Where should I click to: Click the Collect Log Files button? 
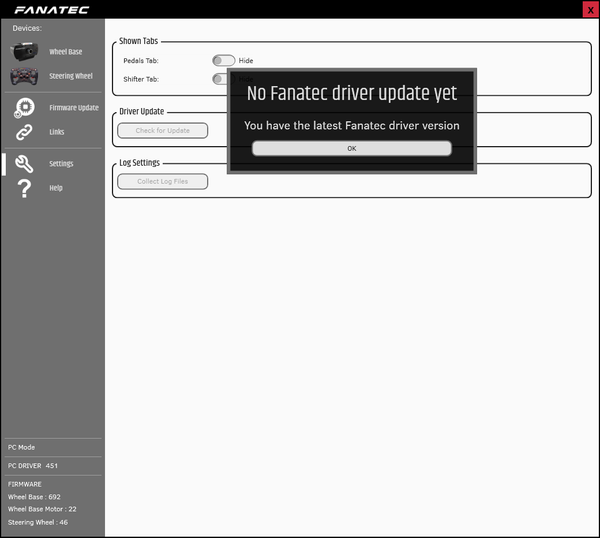[x=163, y=181]
